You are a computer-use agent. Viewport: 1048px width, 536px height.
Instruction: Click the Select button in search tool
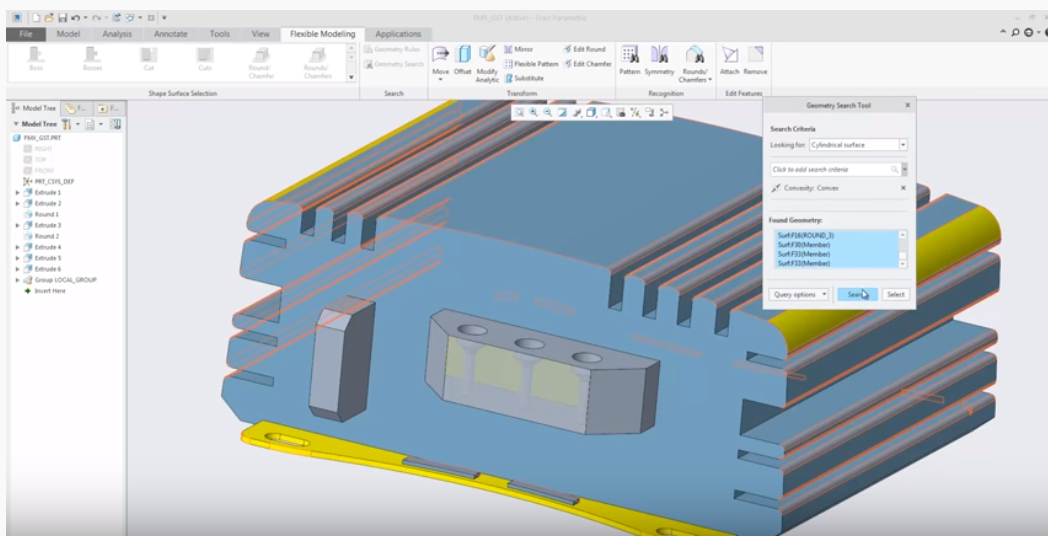tap(895, 294)
